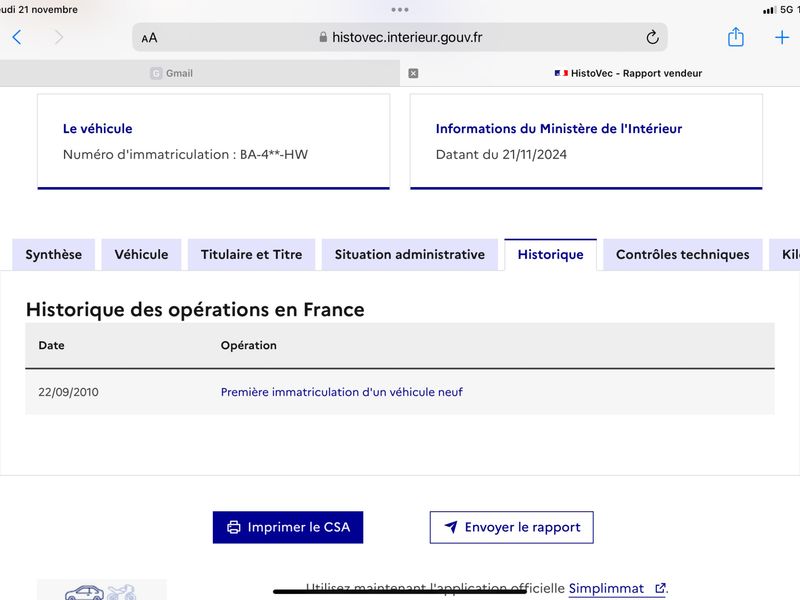800x600 pixels.
Task: Open the Simplimmat external link
Action: [x=617, y=588]
